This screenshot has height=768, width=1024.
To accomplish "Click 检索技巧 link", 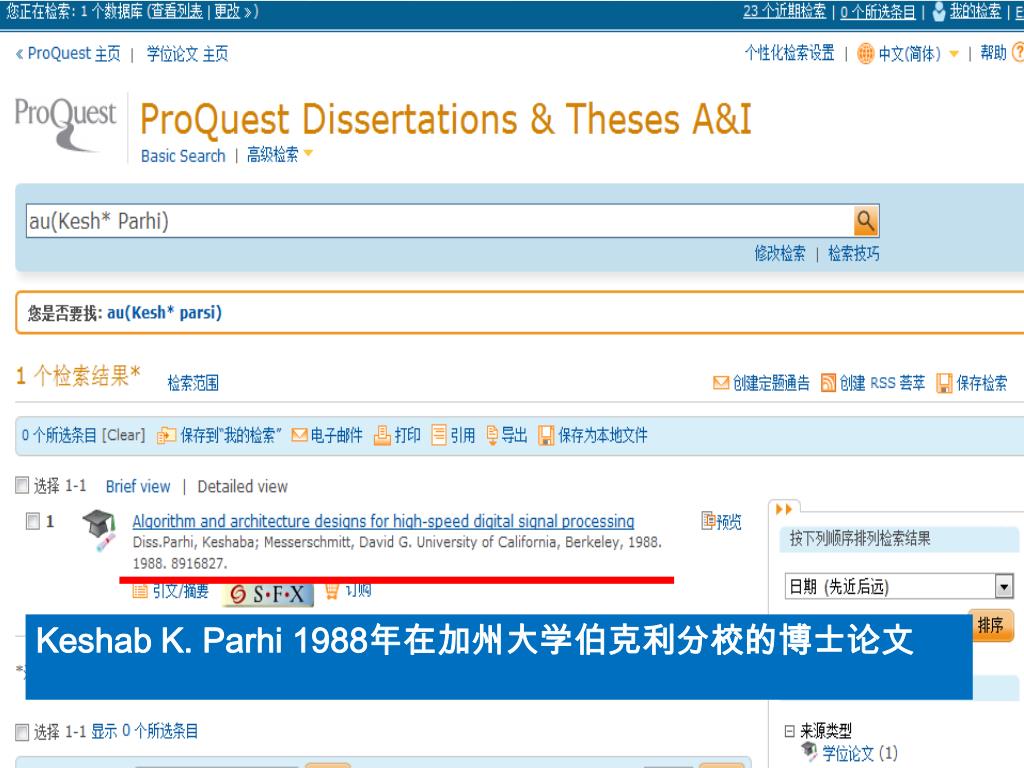I will [x=854, y=253].
